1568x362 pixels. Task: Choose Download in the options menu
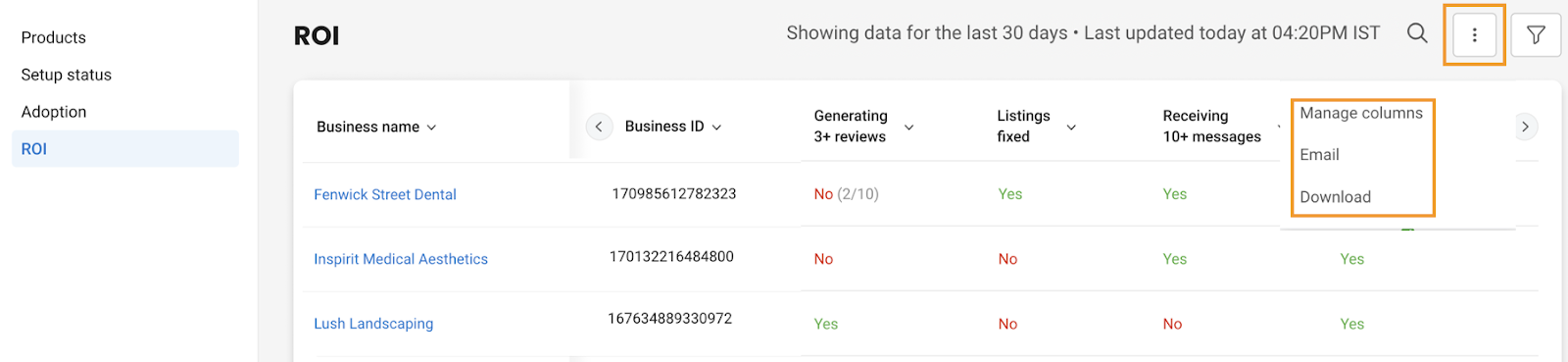1335,197
